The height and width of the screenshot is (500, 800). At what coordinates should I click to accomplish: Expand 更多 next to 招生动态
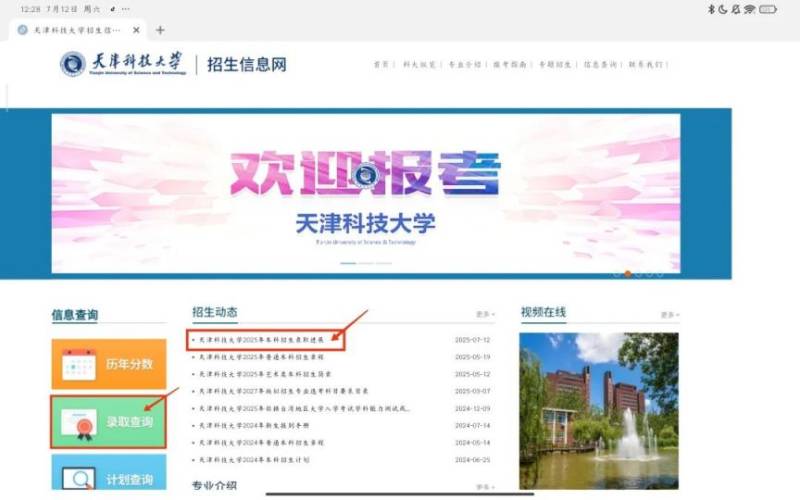point(485,315)
